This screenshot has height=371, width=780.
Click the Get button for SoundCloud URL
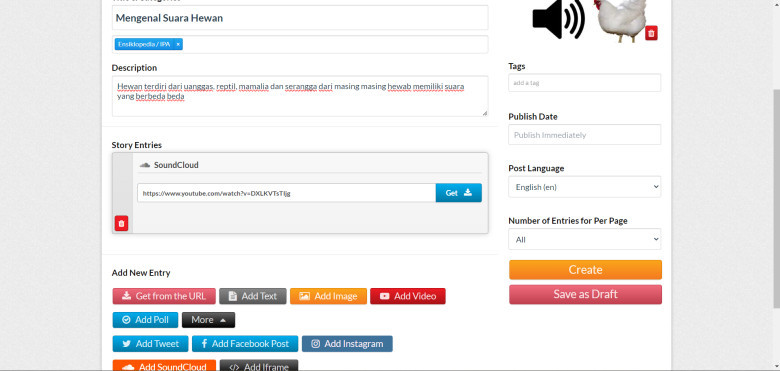point(459,193)
